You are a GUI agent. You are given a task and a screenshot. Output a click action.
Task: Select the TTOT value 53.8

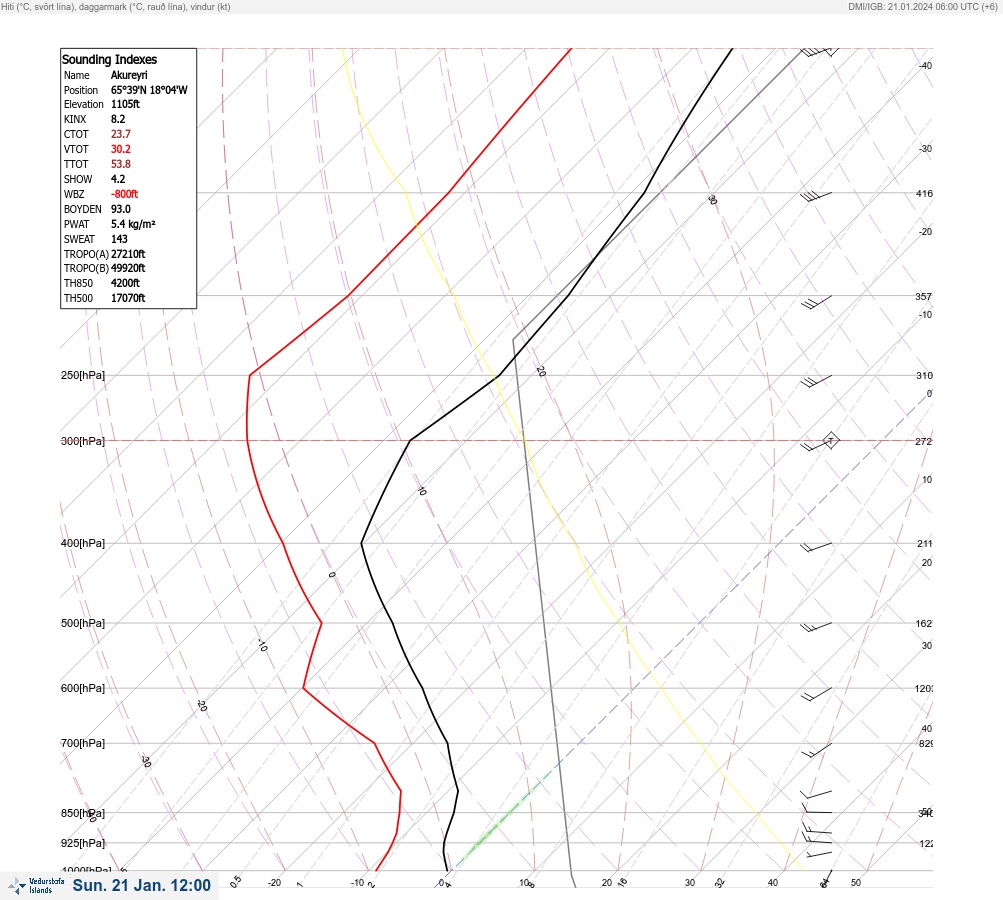pos(121,164)
